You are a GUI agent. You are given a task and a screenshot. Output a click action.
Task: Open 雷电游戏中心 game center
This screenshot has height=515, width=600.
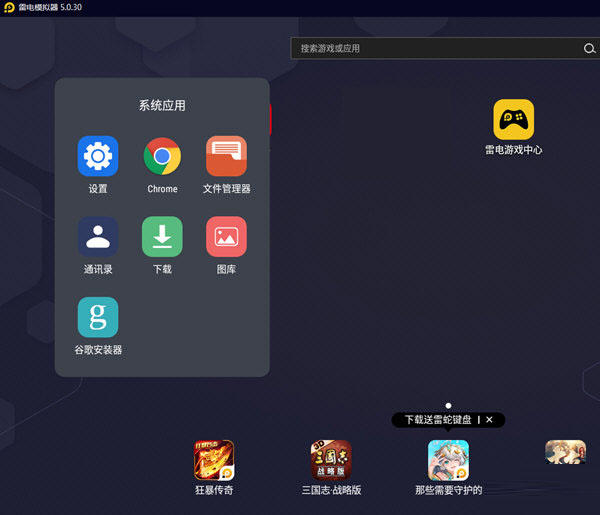[x=513, y=120]
